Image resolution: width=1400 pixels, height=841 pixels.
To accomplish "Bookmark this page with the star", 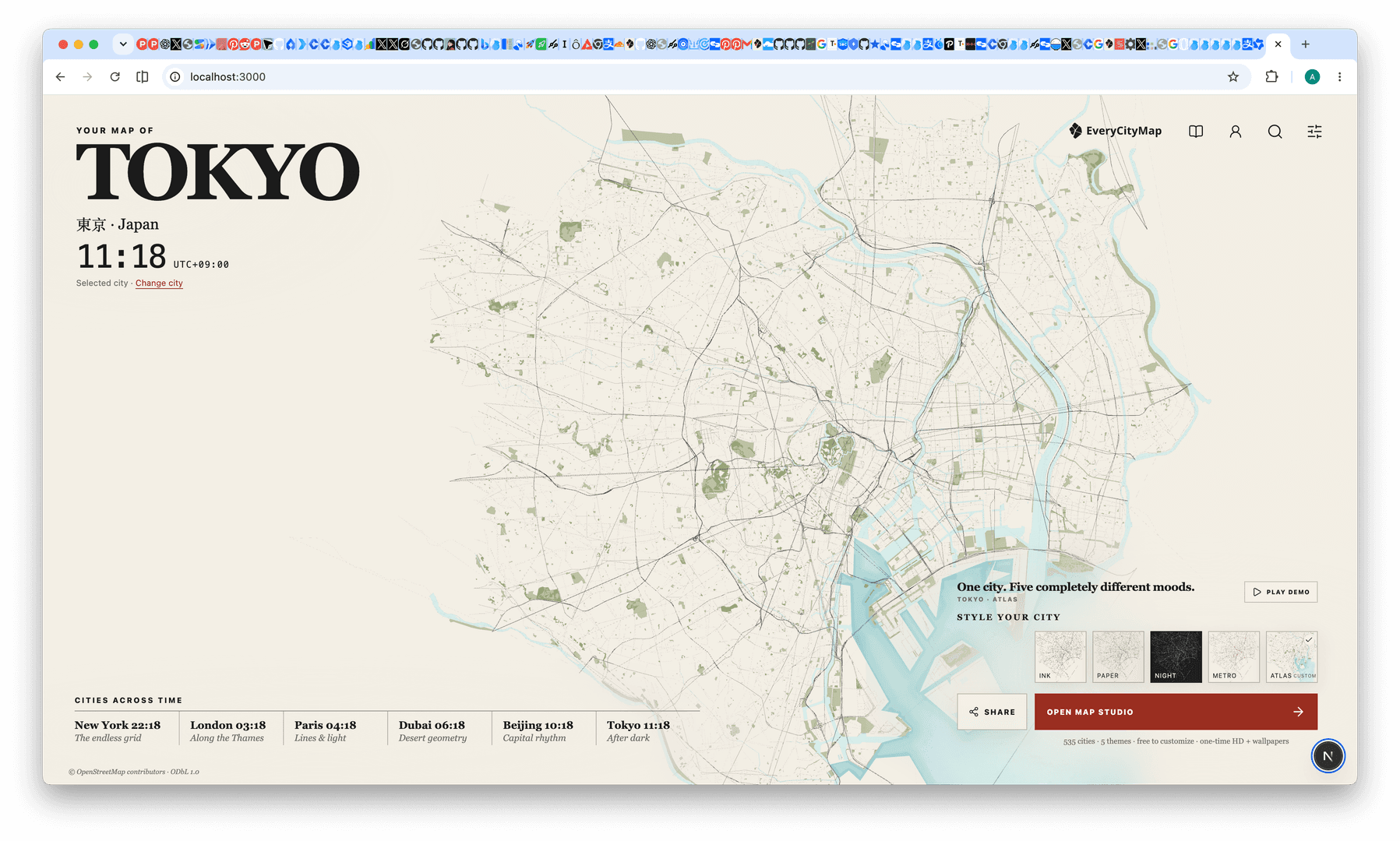I will point(1233,76).
